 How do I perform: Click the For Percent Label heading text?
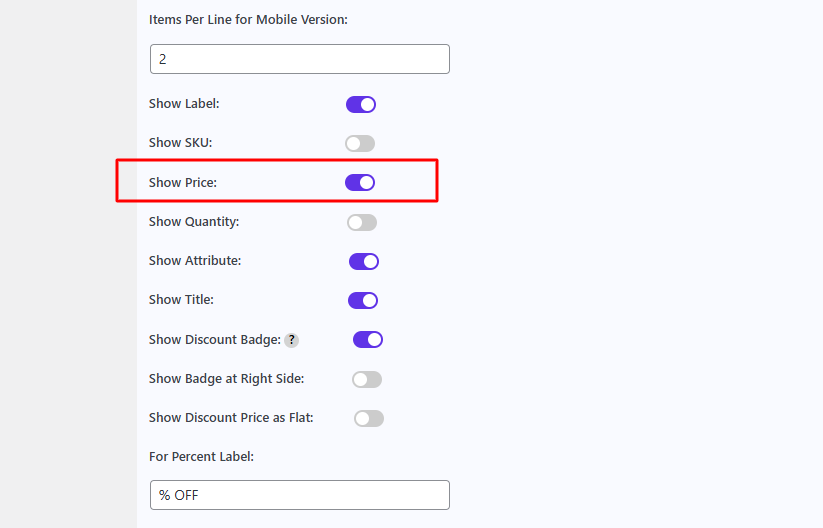pos(202,457)
